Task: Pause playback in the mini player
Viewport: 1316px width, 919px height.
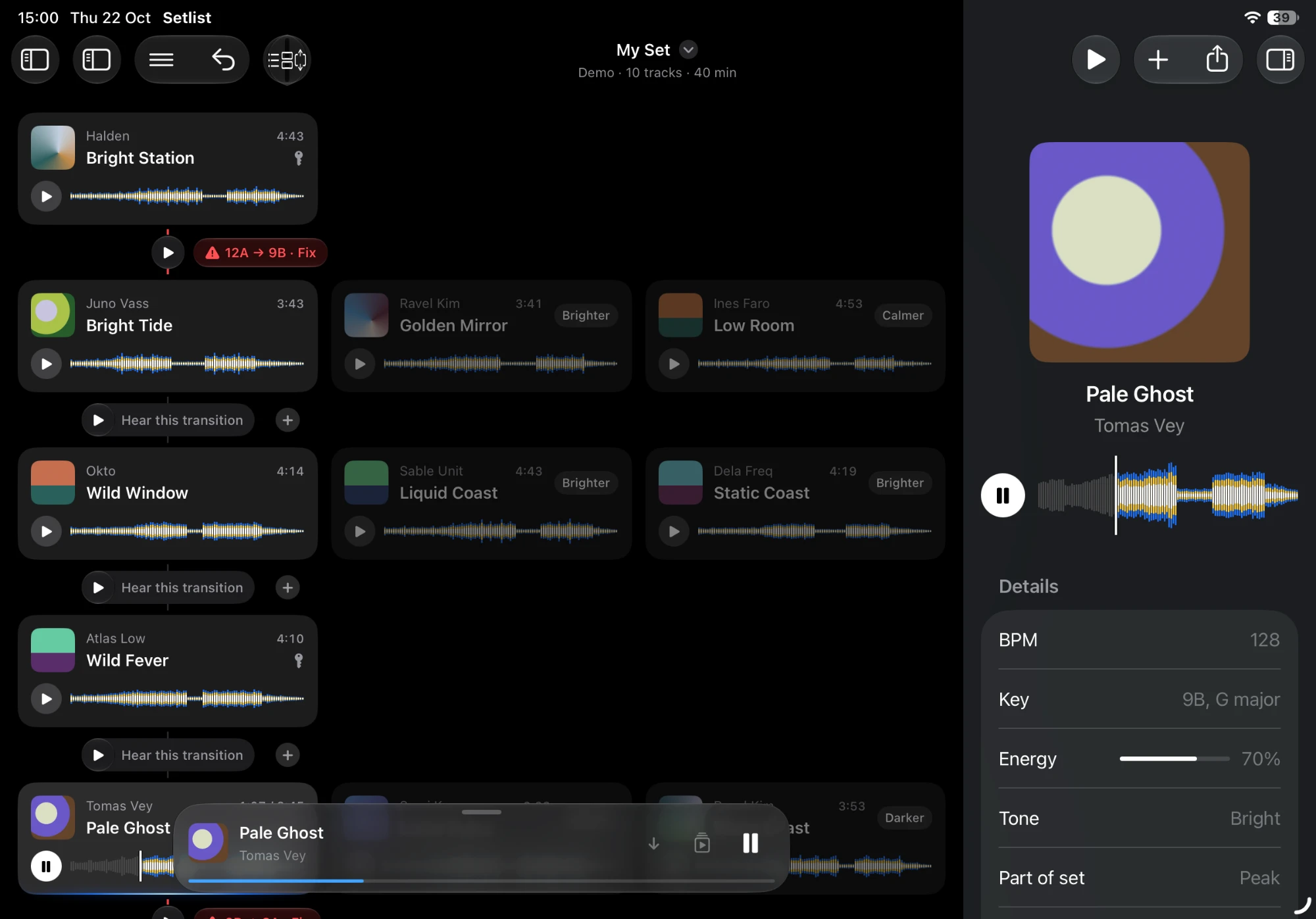Action: (x=750, y=843)
